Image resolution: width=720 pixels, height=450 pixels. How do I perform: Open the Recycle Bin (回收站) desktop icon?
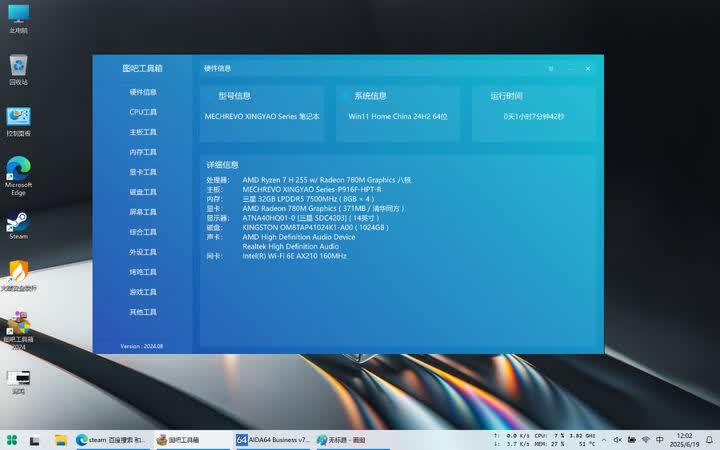[18, 70]
